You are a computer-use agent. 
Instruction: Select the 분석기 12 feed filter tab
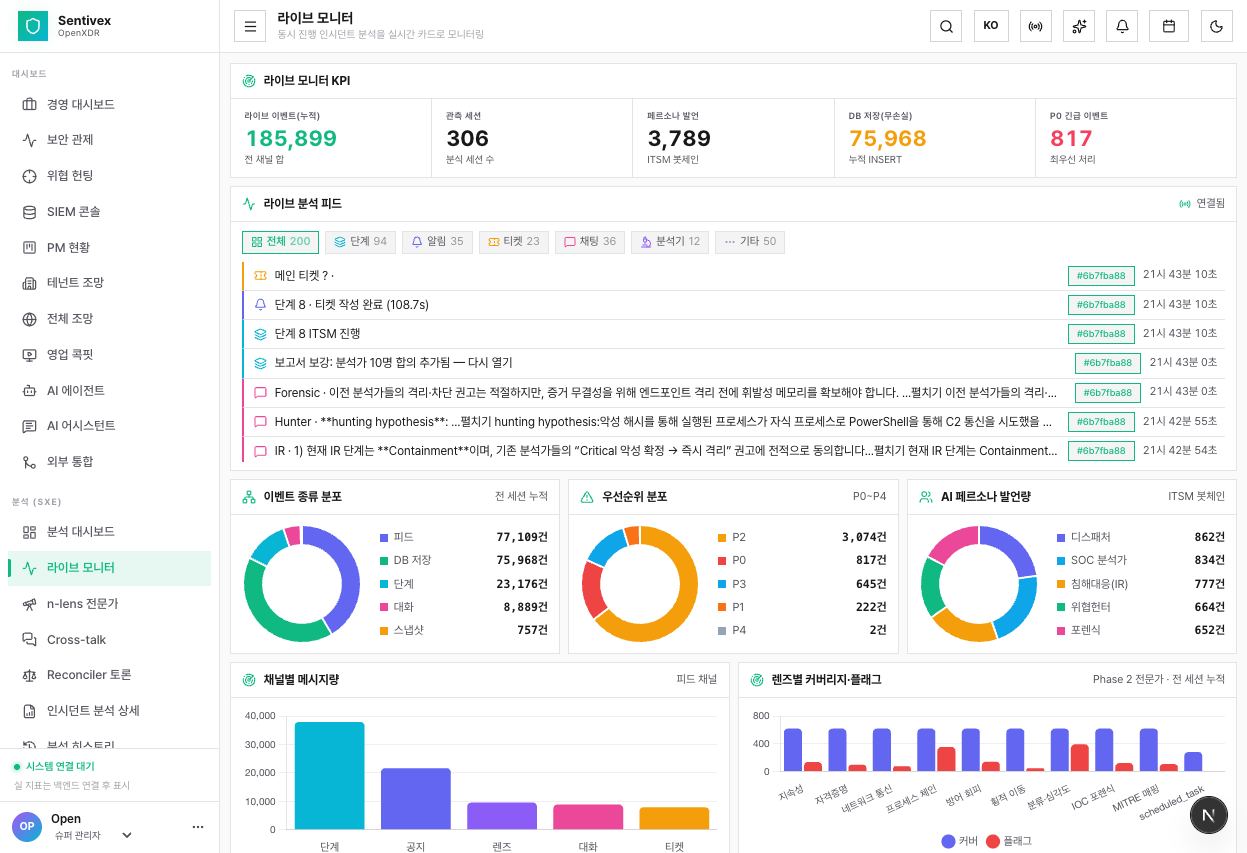pos(670,242)
